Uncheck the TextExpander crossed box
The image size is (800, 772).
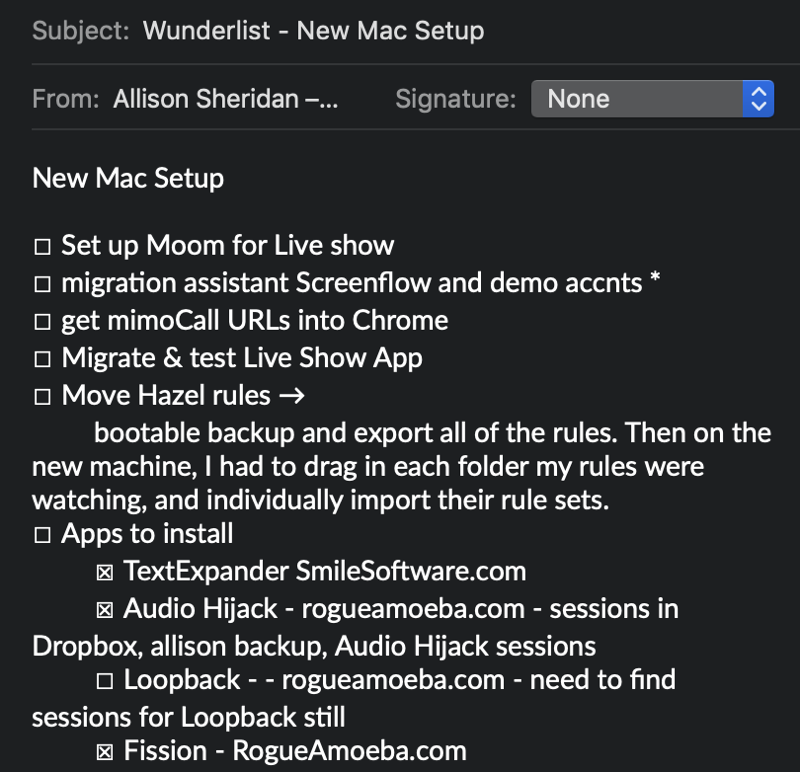104,573
